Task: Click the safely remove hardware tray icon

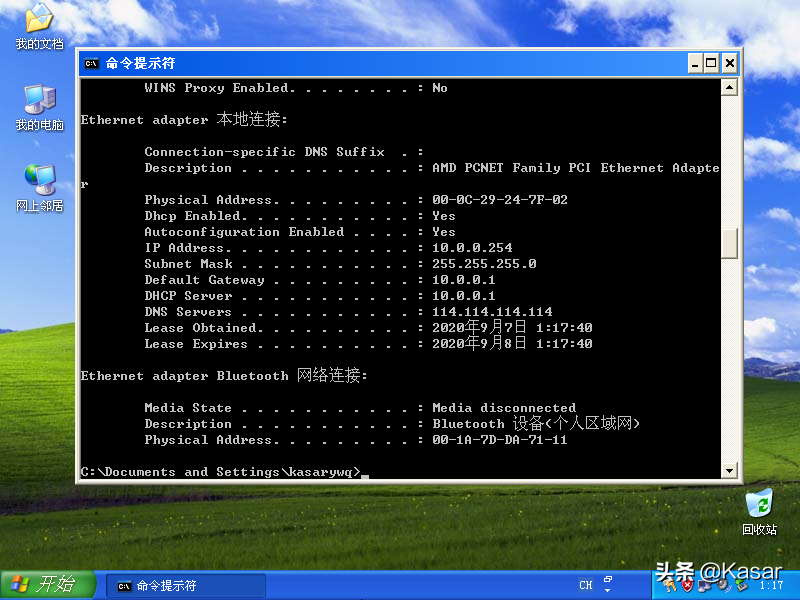Action: tap(742, 585)
